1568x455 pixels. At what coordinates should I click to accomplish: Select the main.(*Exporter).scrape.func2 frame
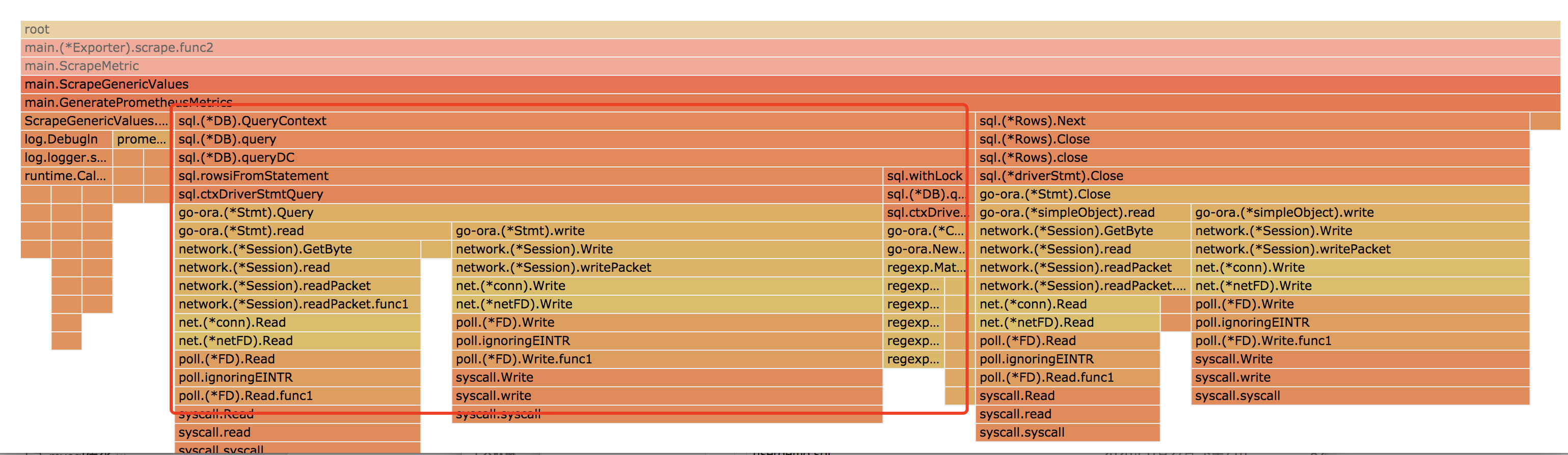tap(790, 47)
